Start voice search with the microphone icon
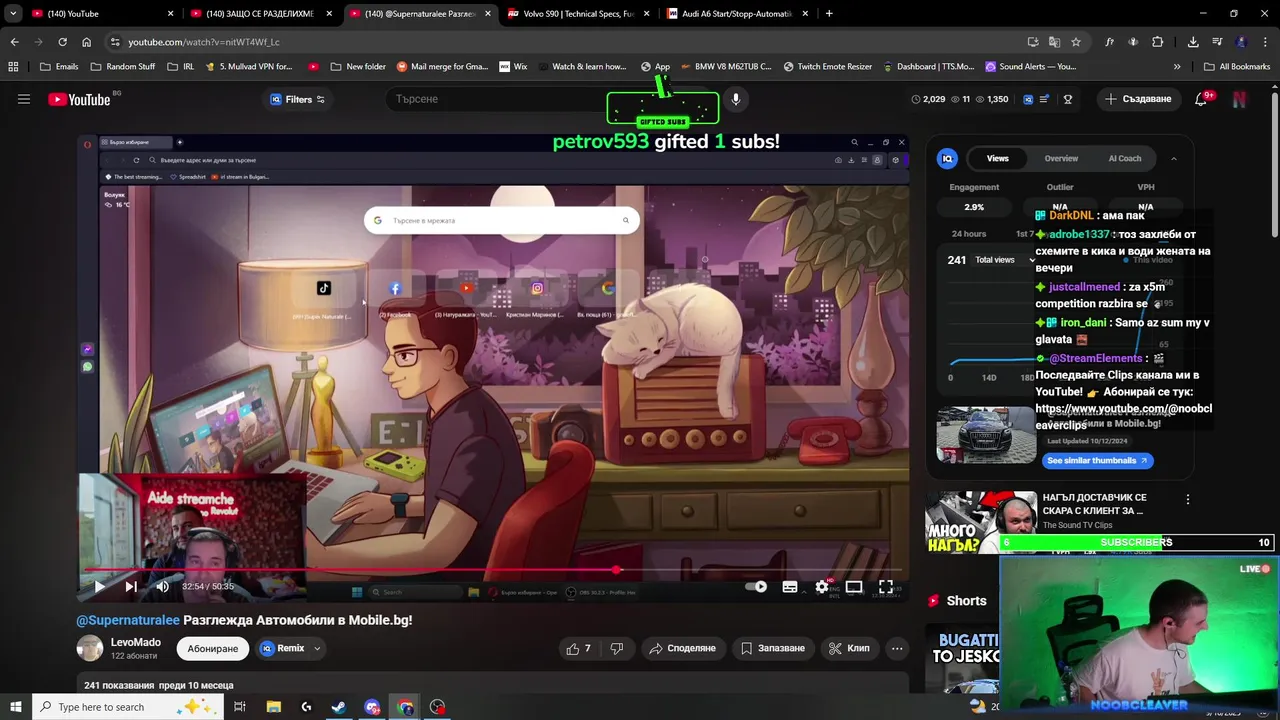1280x720 pixels. pos(736,99)
